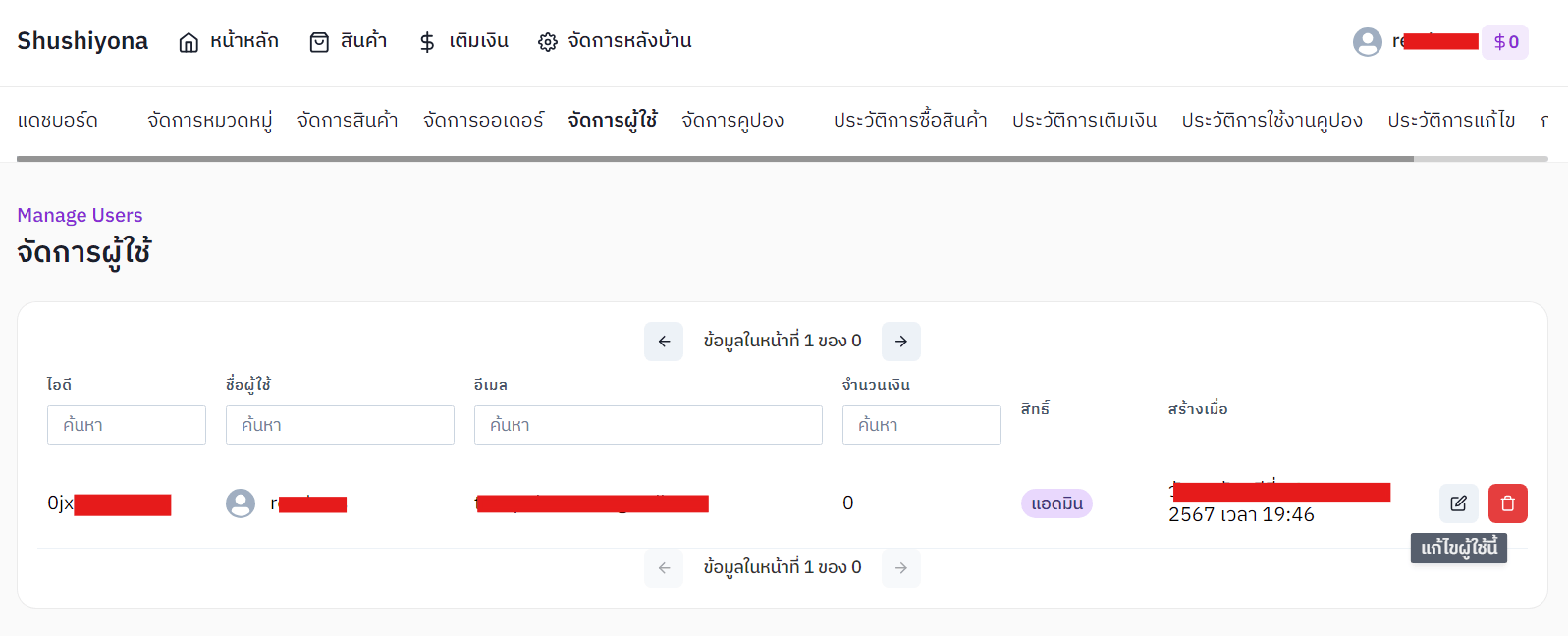This screenshot has height=636, width=1568.
Task: Click the profile avatar in the header
Action: click(1367, 42)
